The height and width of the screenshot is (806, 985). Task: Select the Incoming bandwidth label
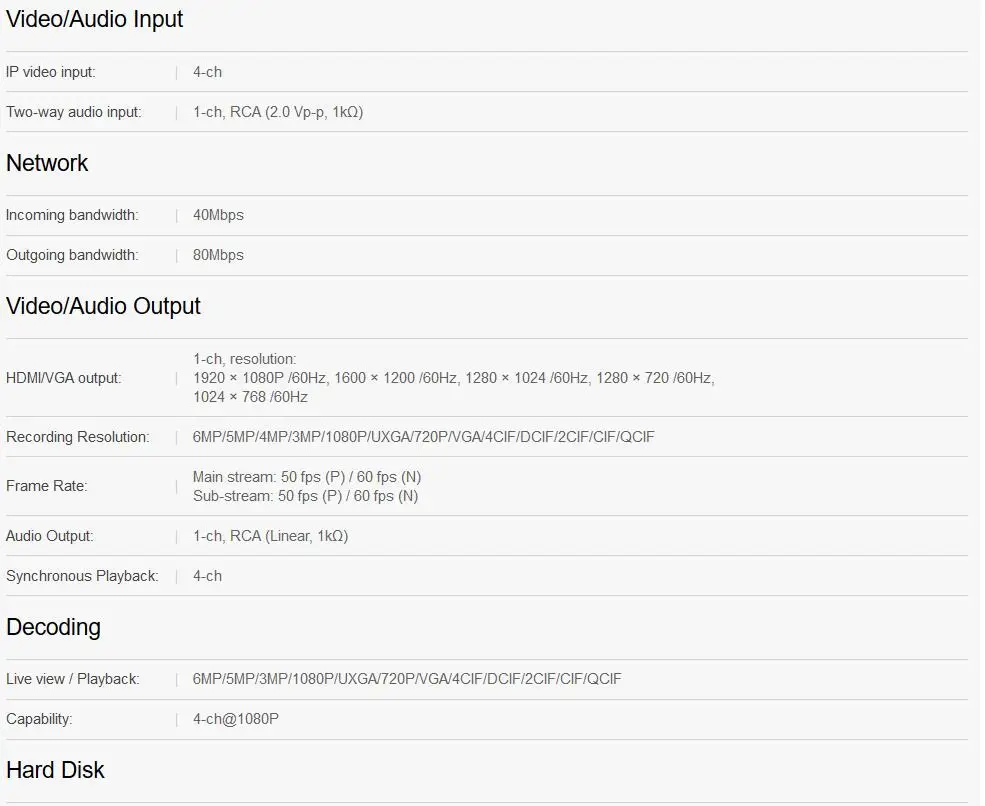pos(72,215)
